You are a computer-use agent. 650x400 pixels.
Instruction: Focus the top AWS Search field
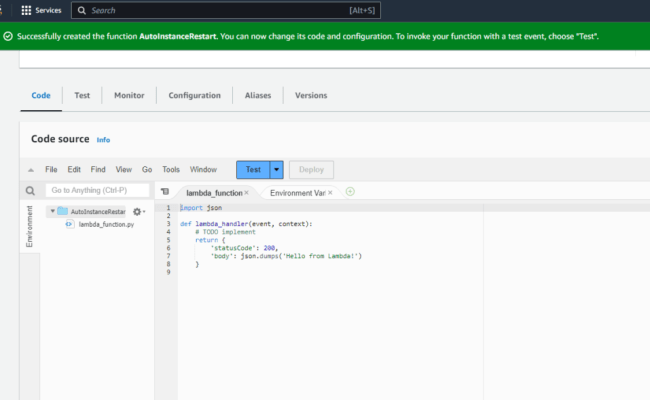point(226,10)
